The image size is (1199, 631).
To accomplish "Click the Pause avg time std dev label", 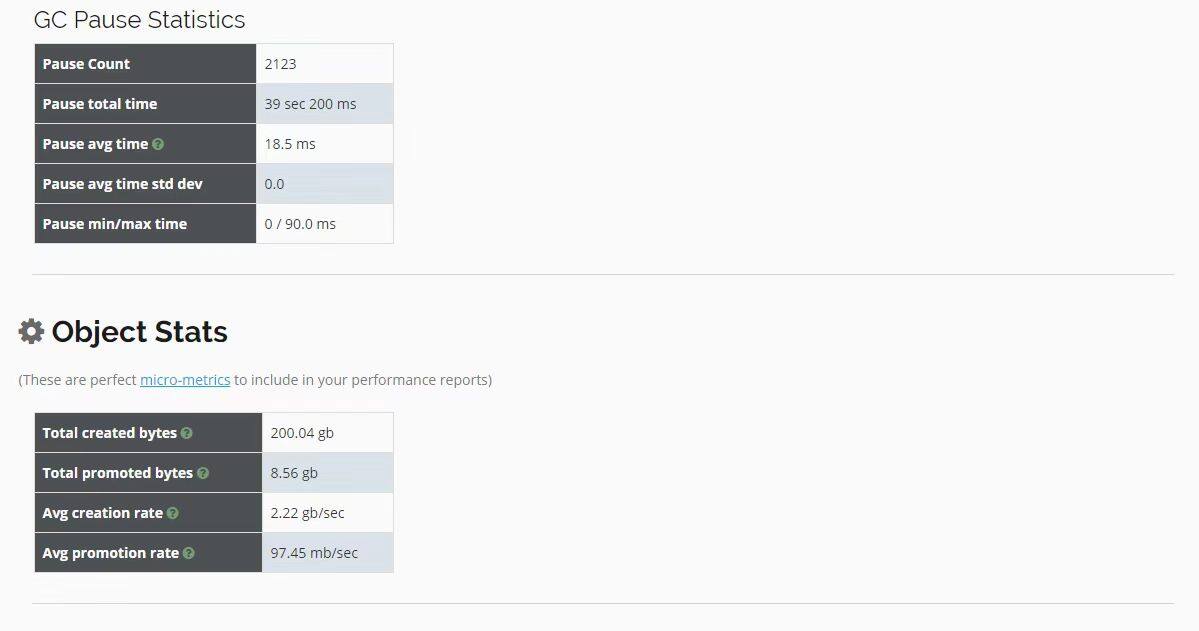I will coord(122,184).
